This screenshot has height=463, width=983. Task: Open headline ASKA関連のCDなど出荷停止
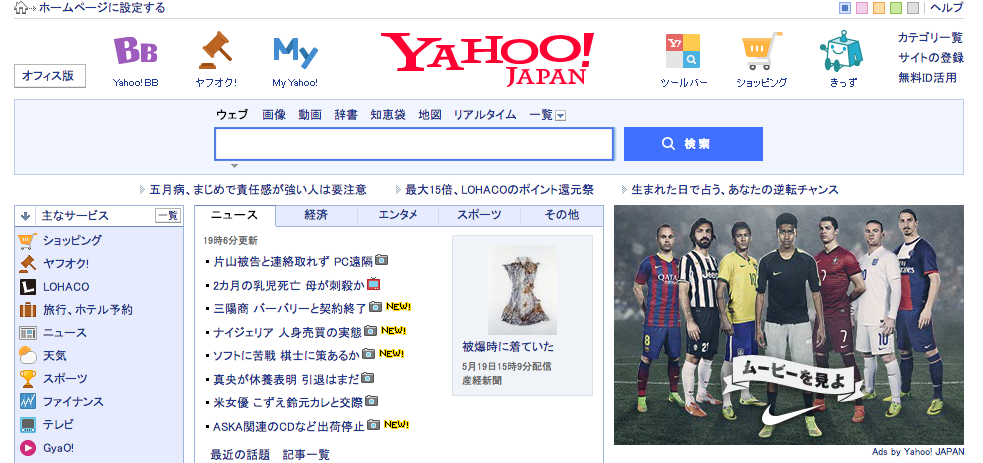(289, 427)
